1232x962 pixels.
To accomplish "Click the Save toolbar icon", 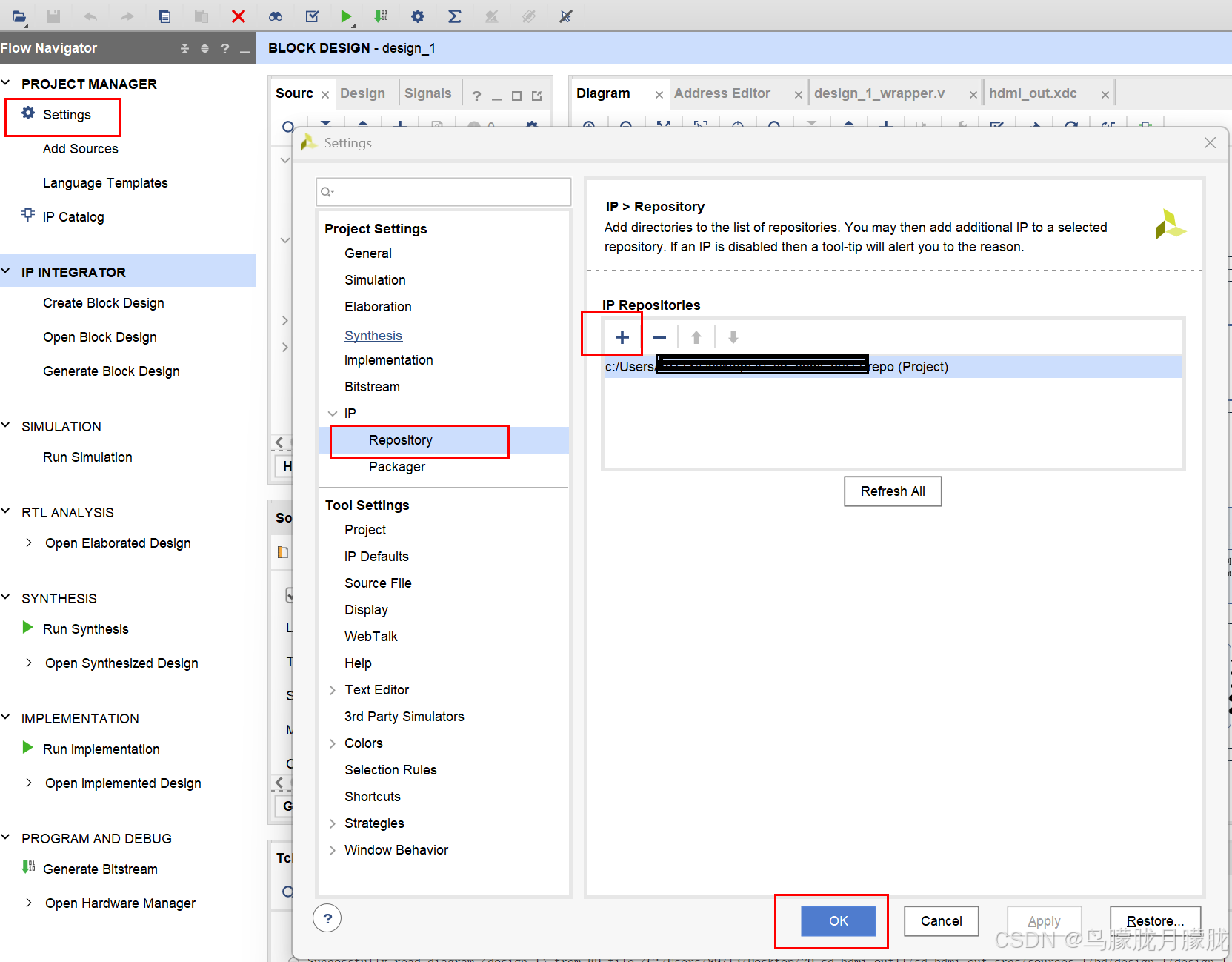I will (53, 16).
